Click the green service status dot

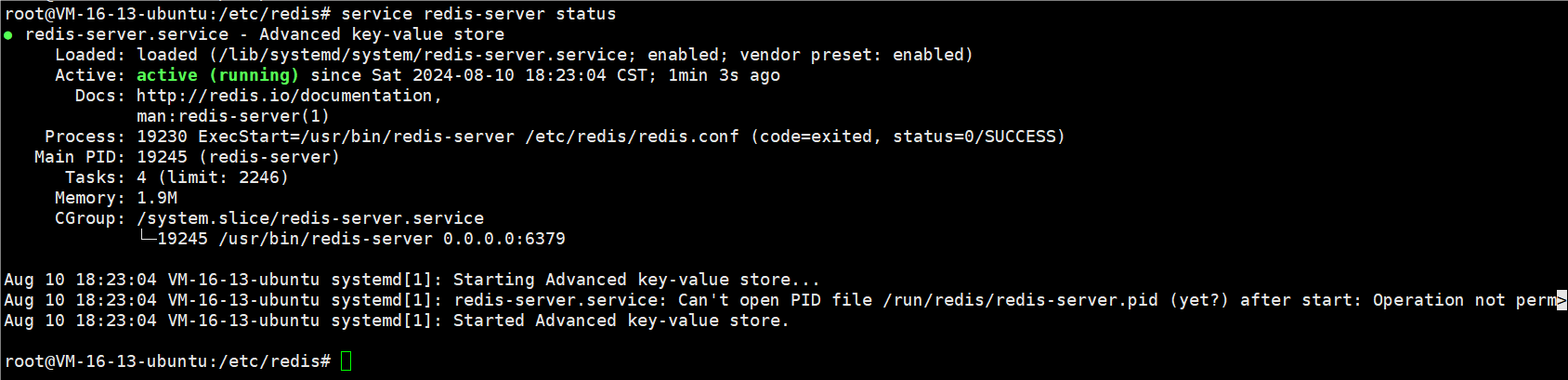[8, 35]
